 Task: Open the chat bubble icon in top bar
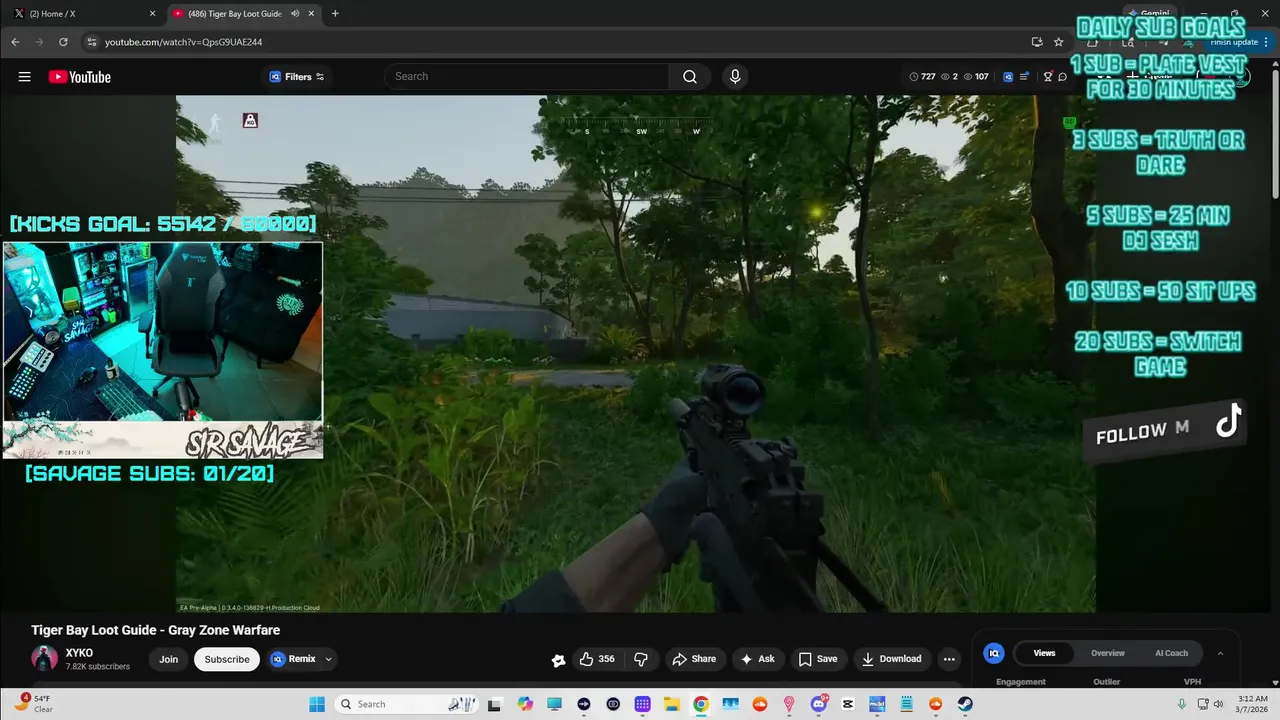point(1063,77)
